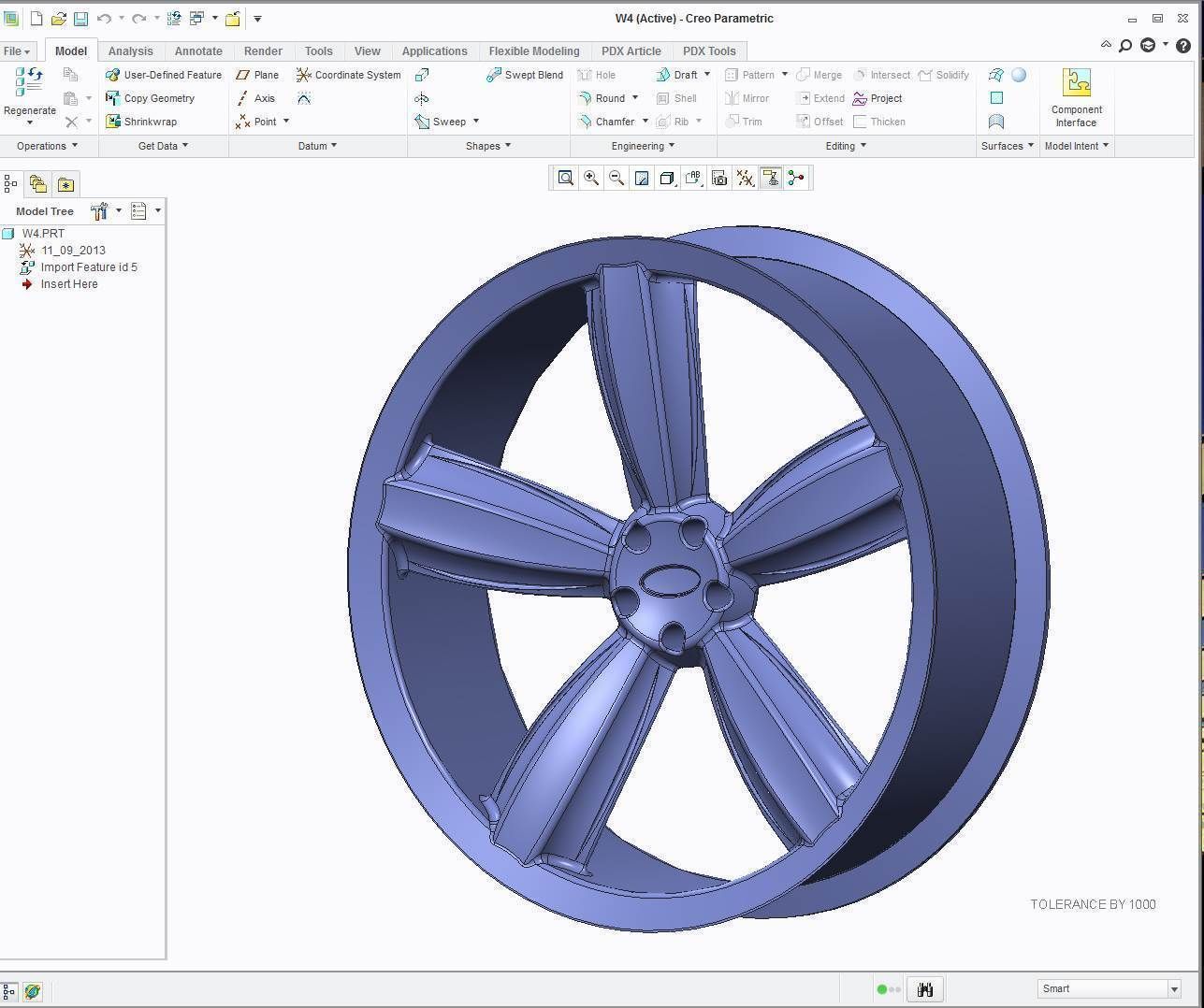
Task: Select the Zoom In tool above the model
Action: 591,178
